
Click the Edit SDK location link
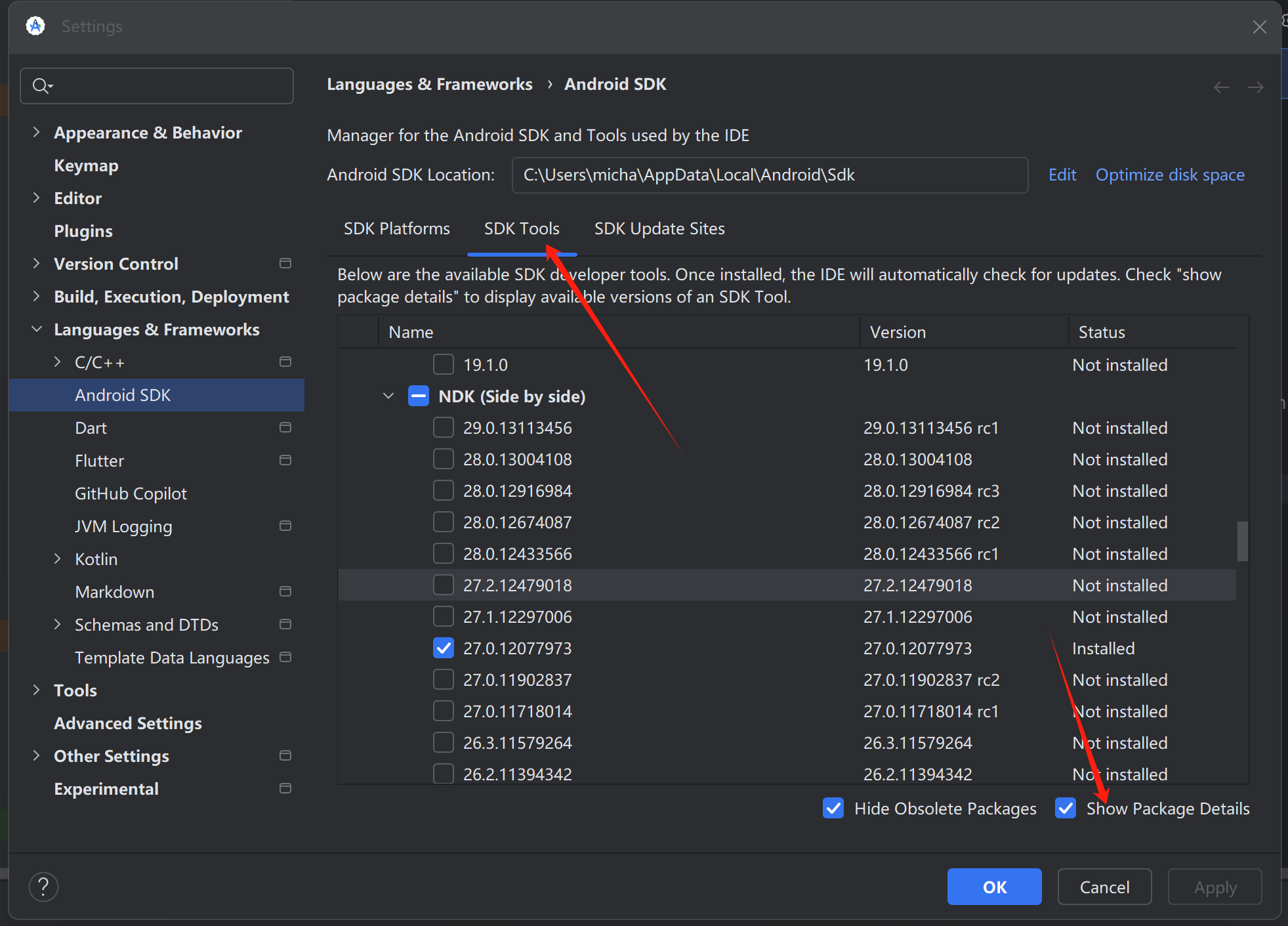1062,175
